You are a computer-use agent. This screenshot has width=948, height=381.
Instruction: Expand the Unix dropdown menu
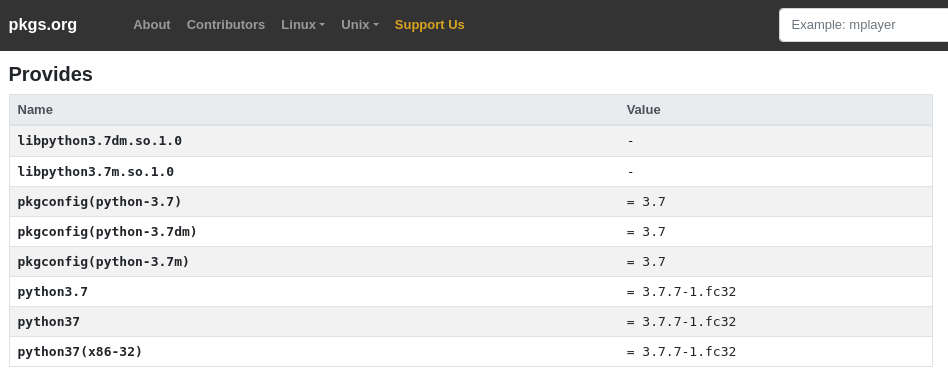[x=360, y=25]
